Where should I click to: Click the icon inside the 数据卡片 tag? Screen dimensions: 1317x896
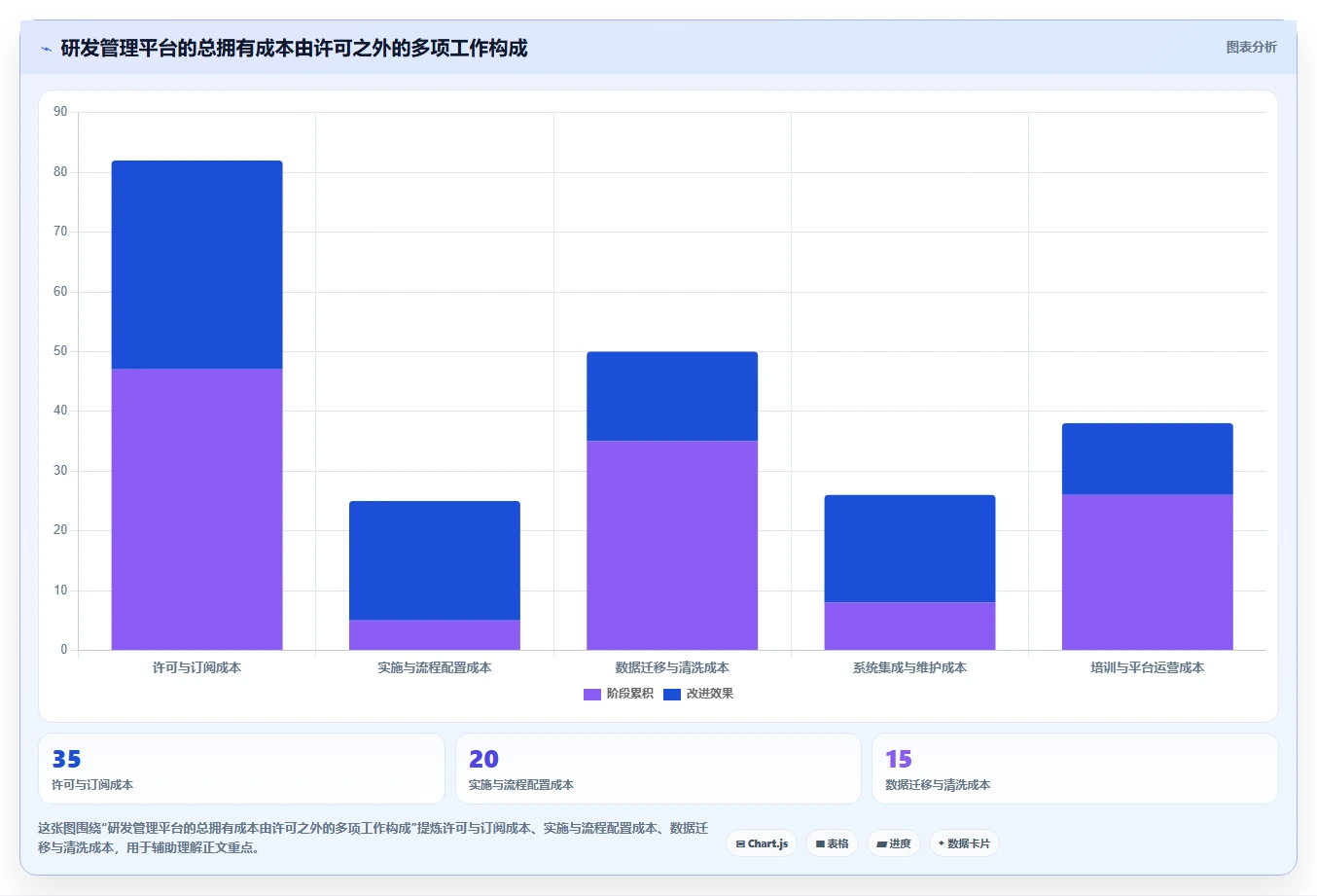tap(942, 843)
